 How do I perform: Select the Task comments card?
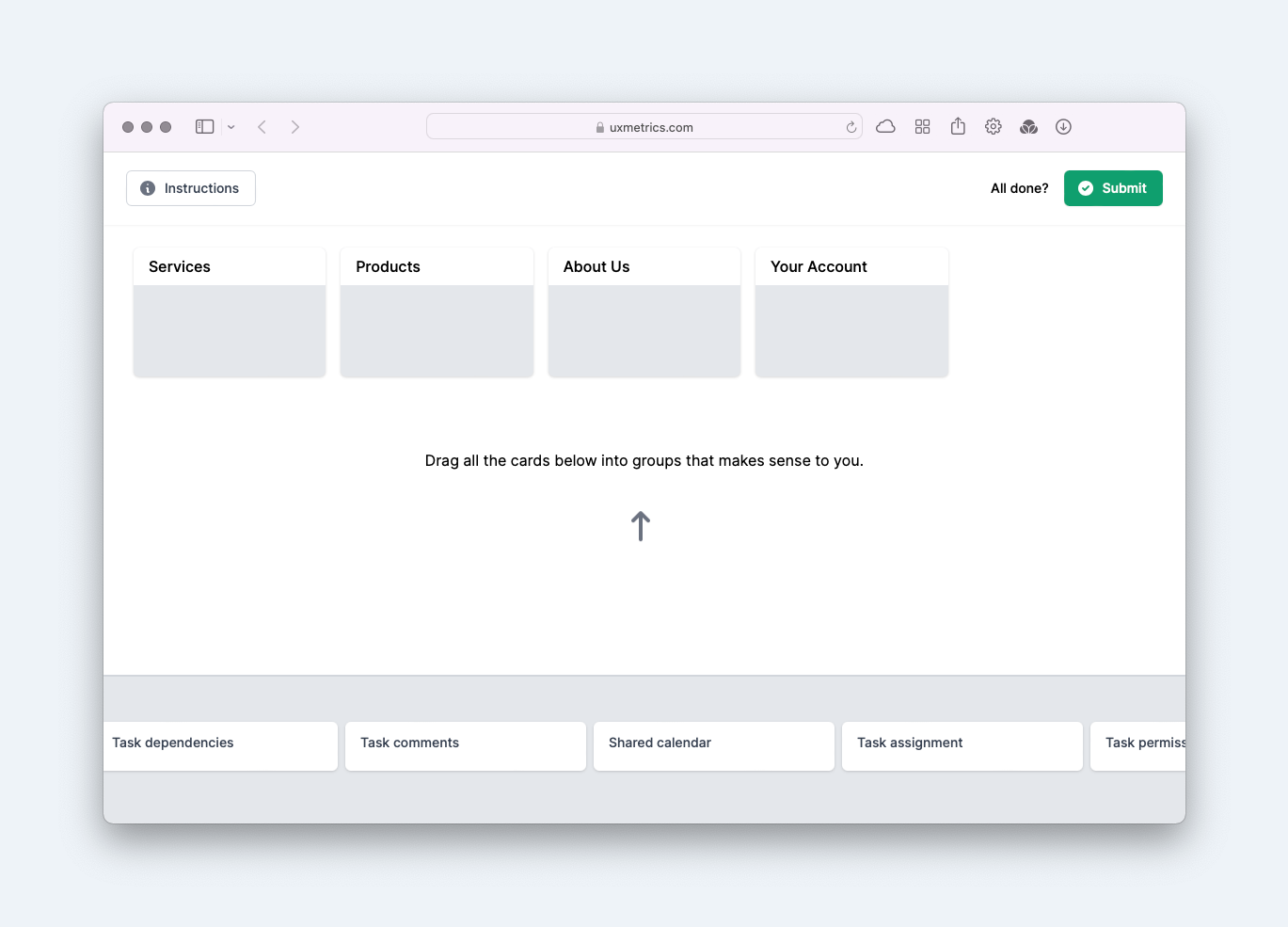[466, 746]
